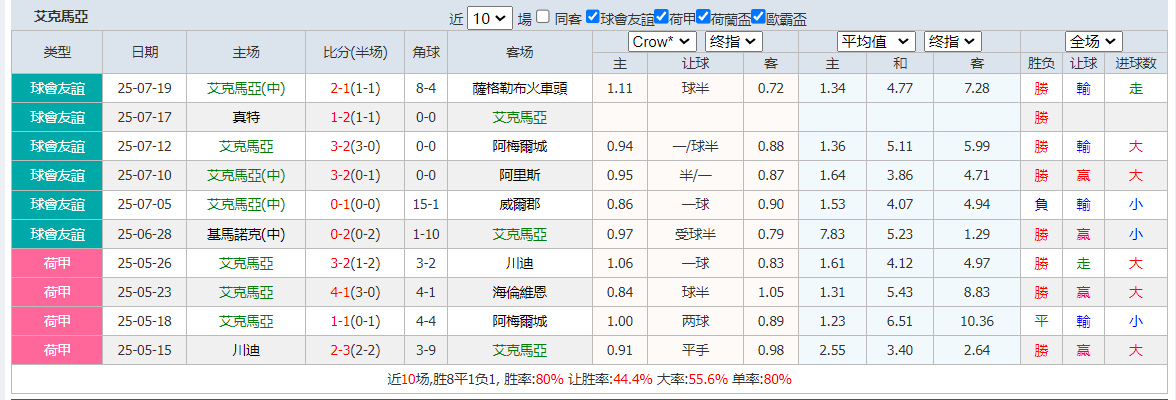This screenshot has width=1176, height=400.
Task: Open the 終指 dropdown beside 平均值
Action: click(953, 41)
